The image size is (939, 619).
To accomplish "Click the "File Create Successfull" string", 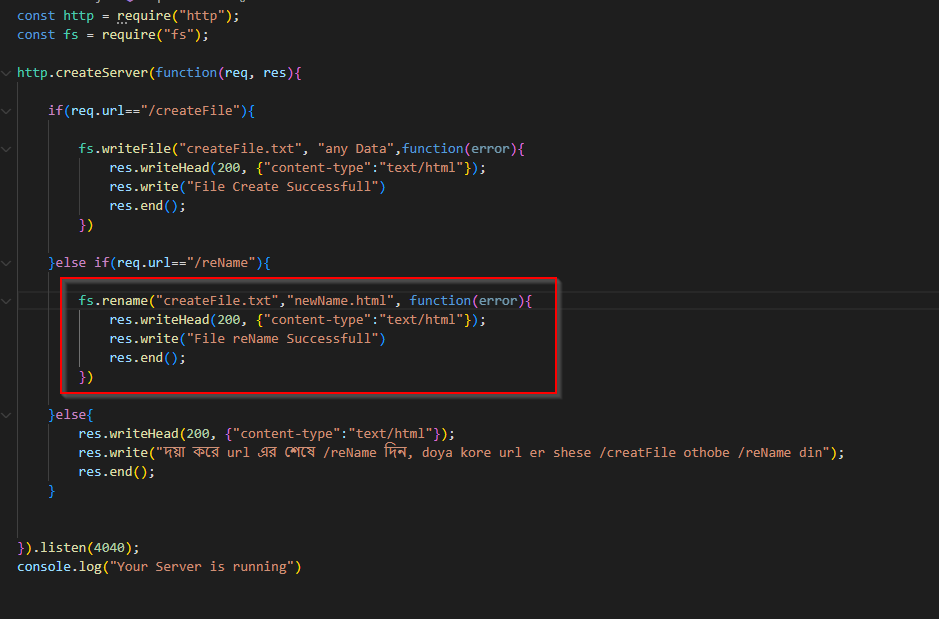I will [x=283, y=187].
